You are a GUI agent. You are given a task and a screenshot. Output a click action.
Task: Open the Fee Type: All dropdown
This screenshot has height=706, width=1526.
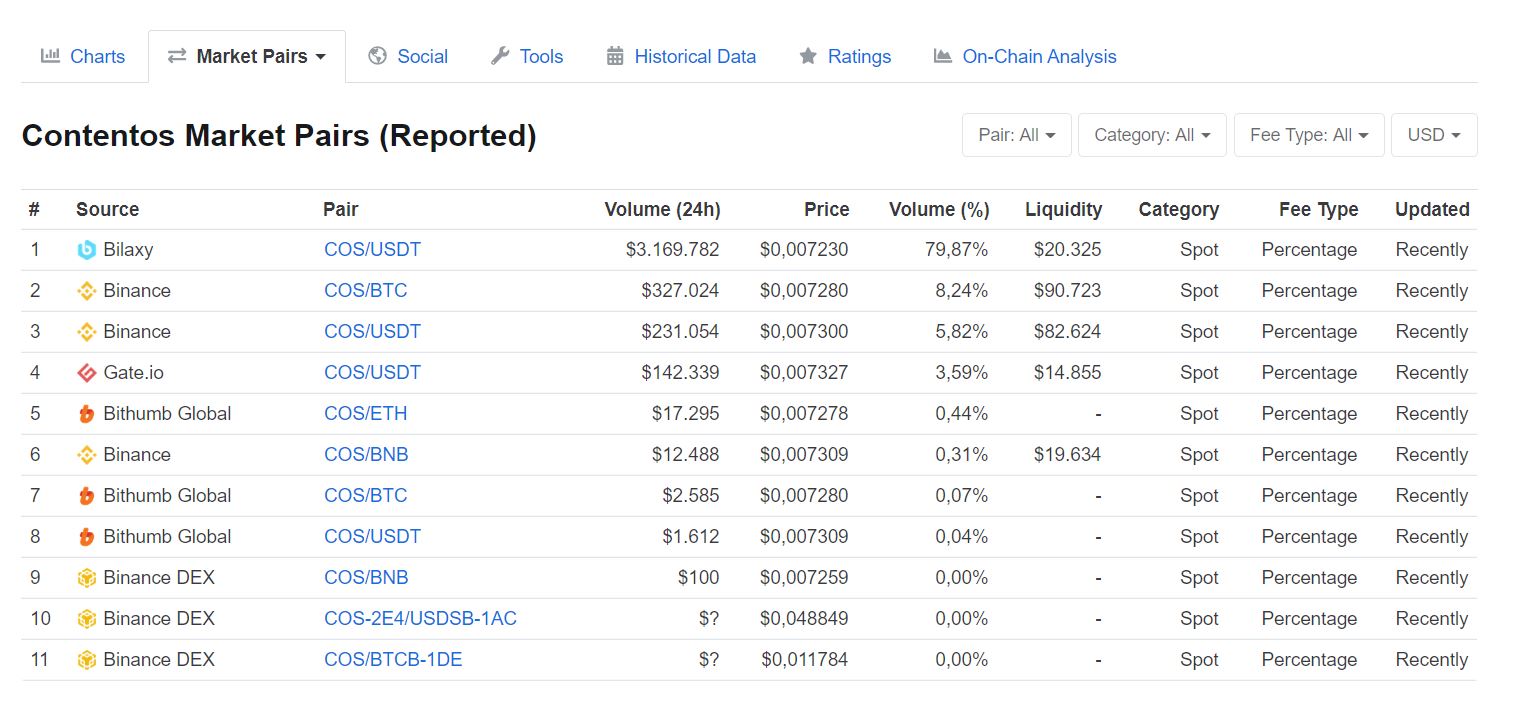[x=1309, y=135]
